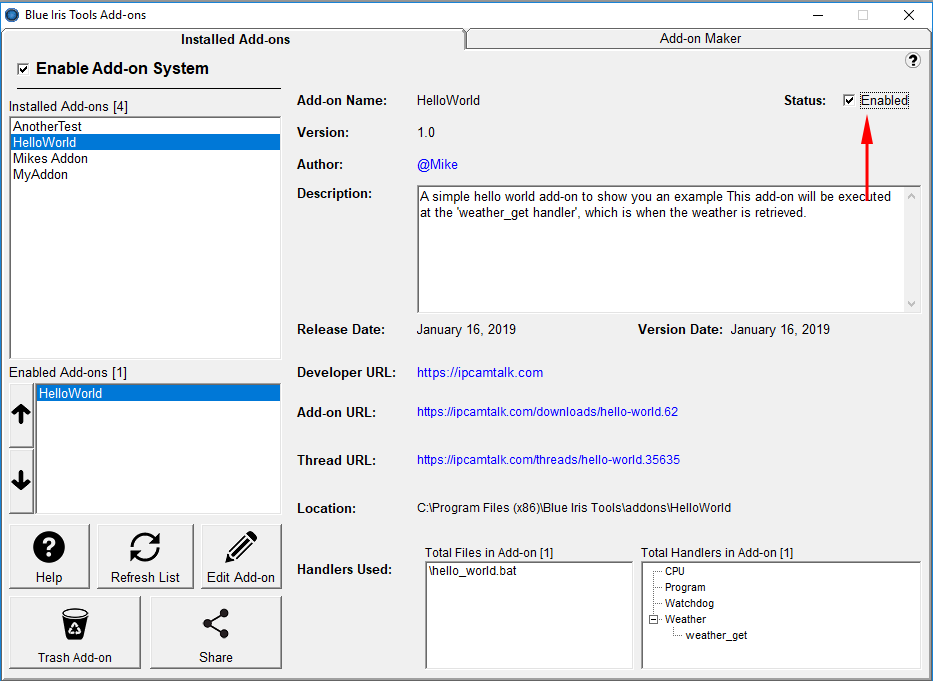Screen dimensions: 933x681
Task: Select the Watchdog handler tree item
Action: point(689,604)
